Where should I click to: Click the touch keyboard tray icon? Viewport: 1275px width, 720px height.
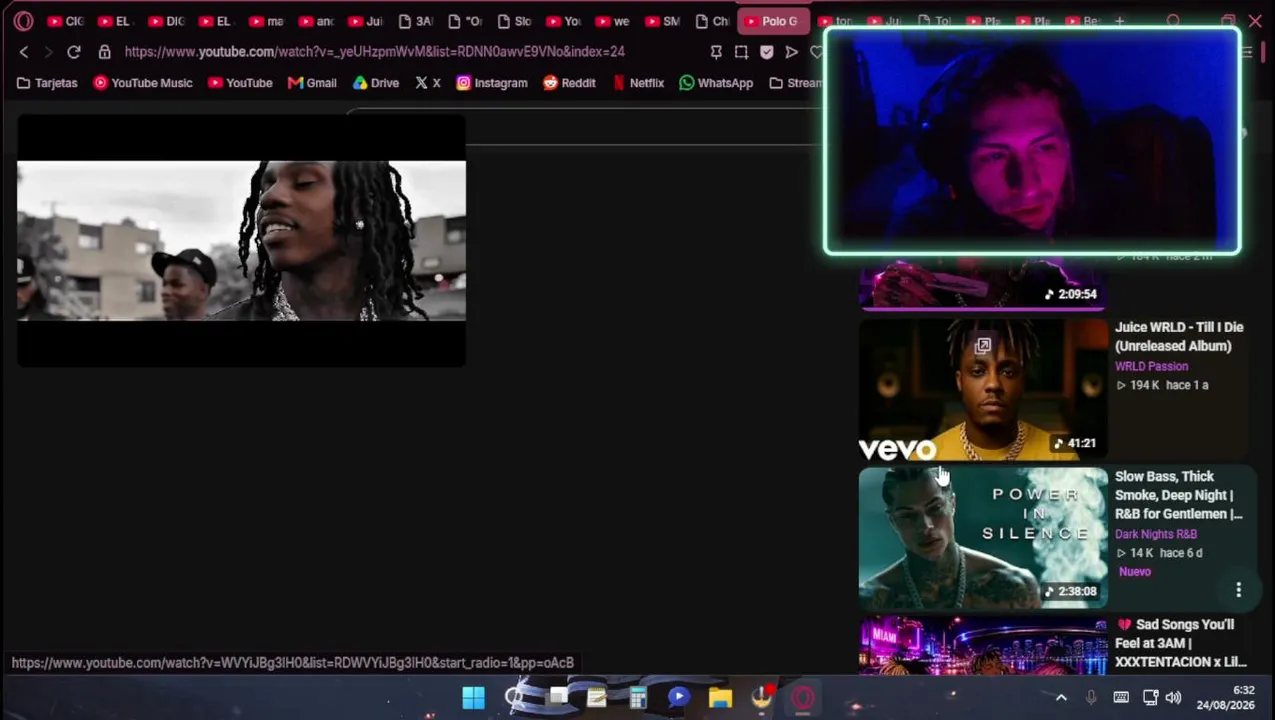click(x=1121, y=697)
